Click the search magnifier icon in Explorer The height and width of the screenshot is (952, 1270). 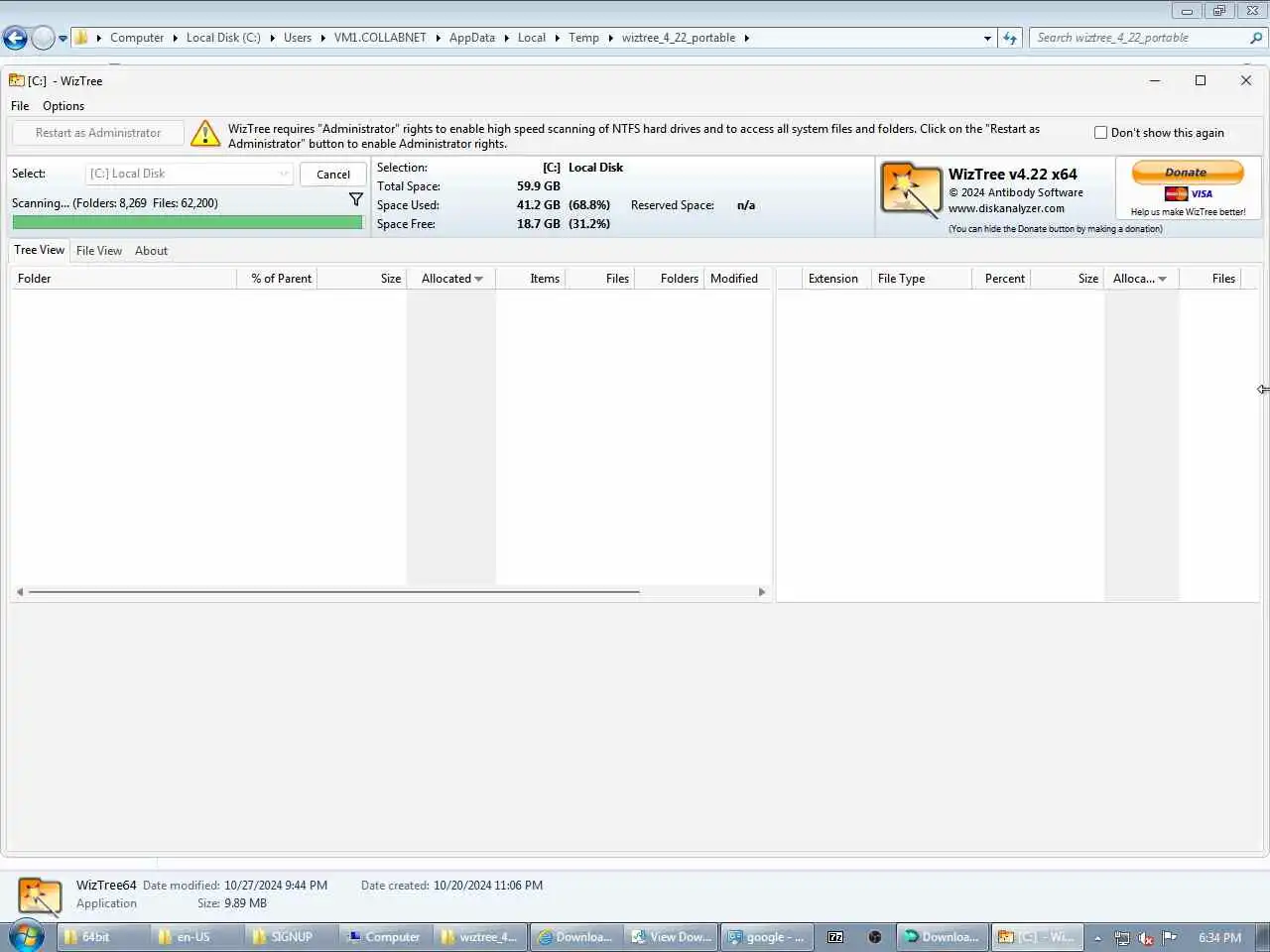pyautogui.click(x=1256, y=38)
